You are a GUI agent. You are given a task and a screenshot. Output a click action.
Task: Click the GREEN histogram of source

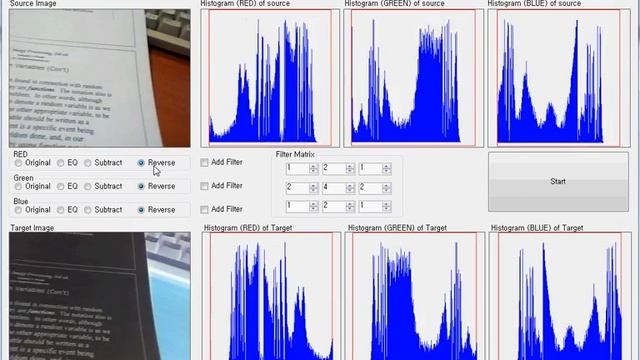point(413,78)
